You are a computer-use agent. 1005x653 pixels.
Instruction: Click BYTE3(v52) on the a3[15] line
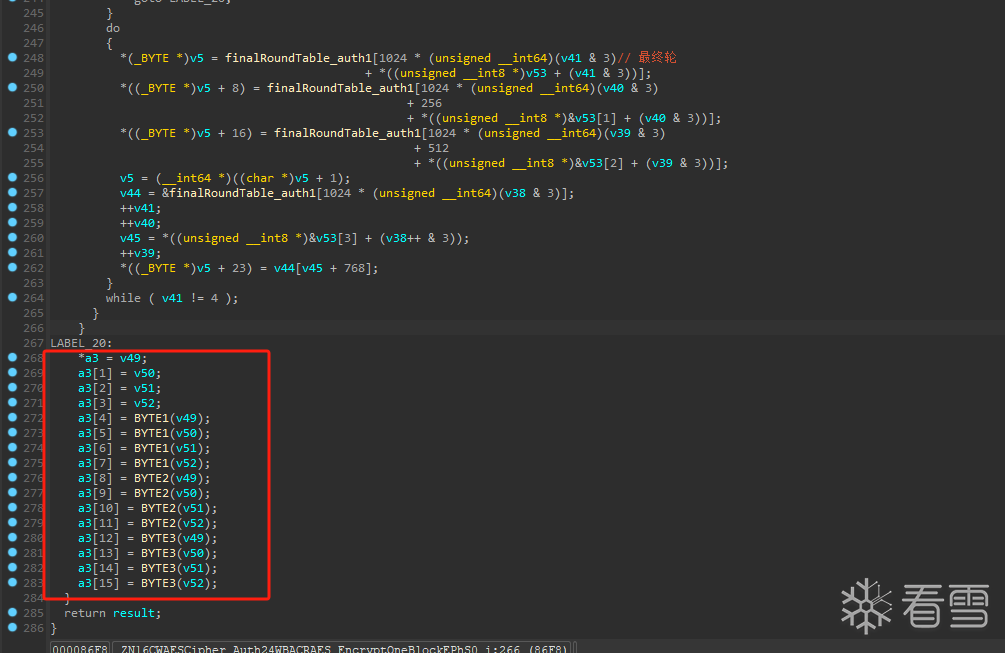click(176, 583)
